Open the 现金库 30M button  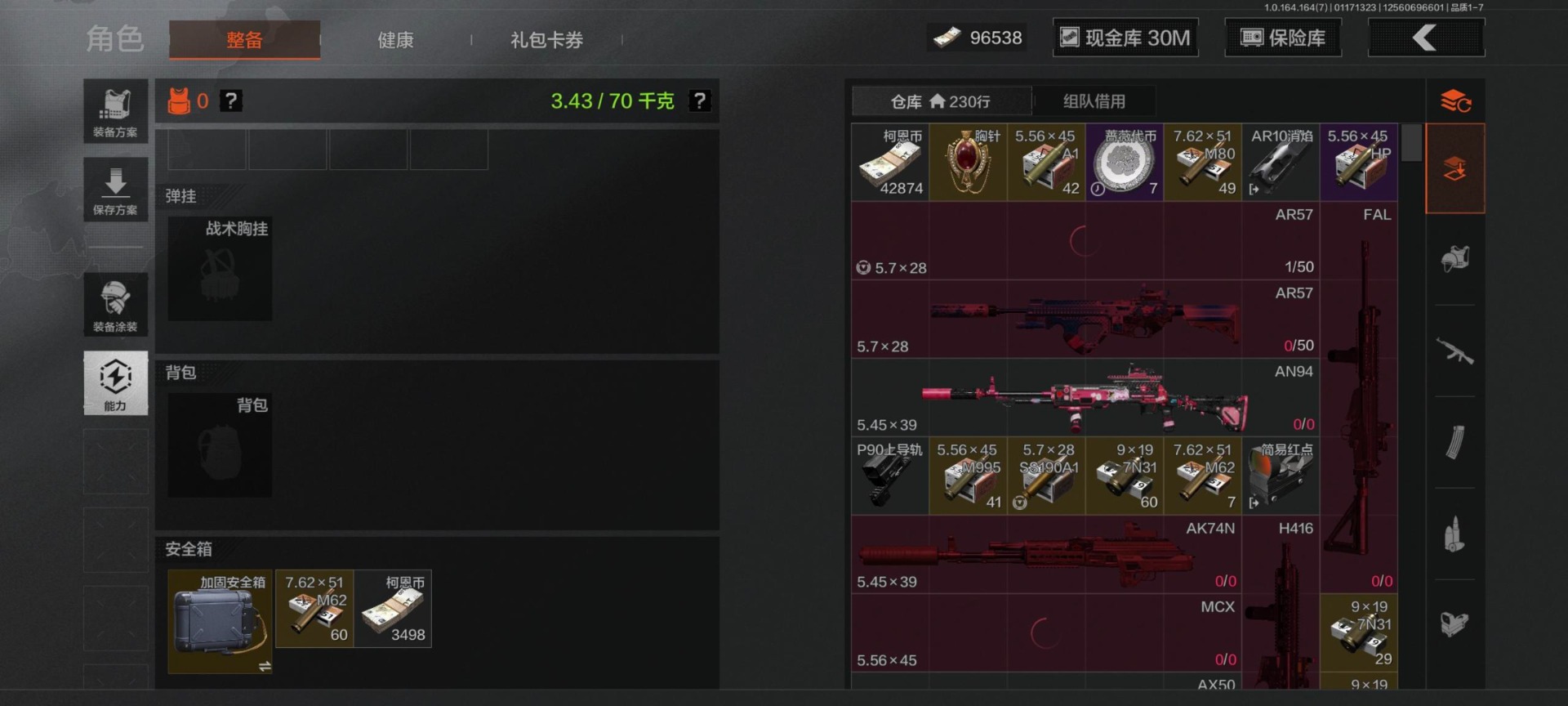click(1125, 38)
